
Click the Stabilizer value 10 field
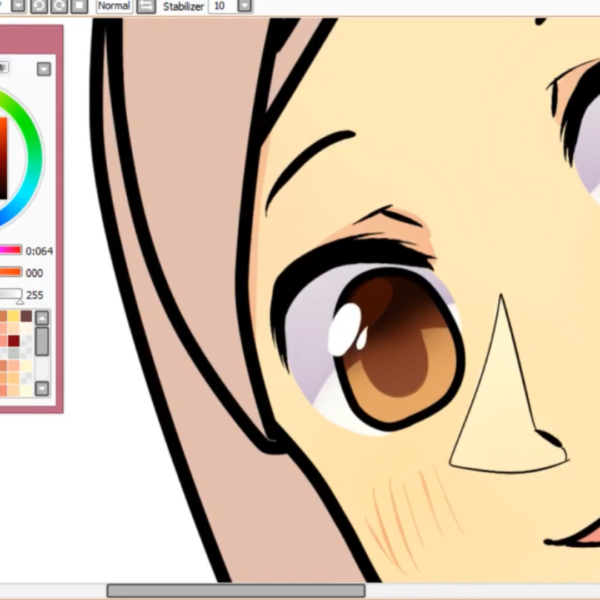[x=223, y=6]
